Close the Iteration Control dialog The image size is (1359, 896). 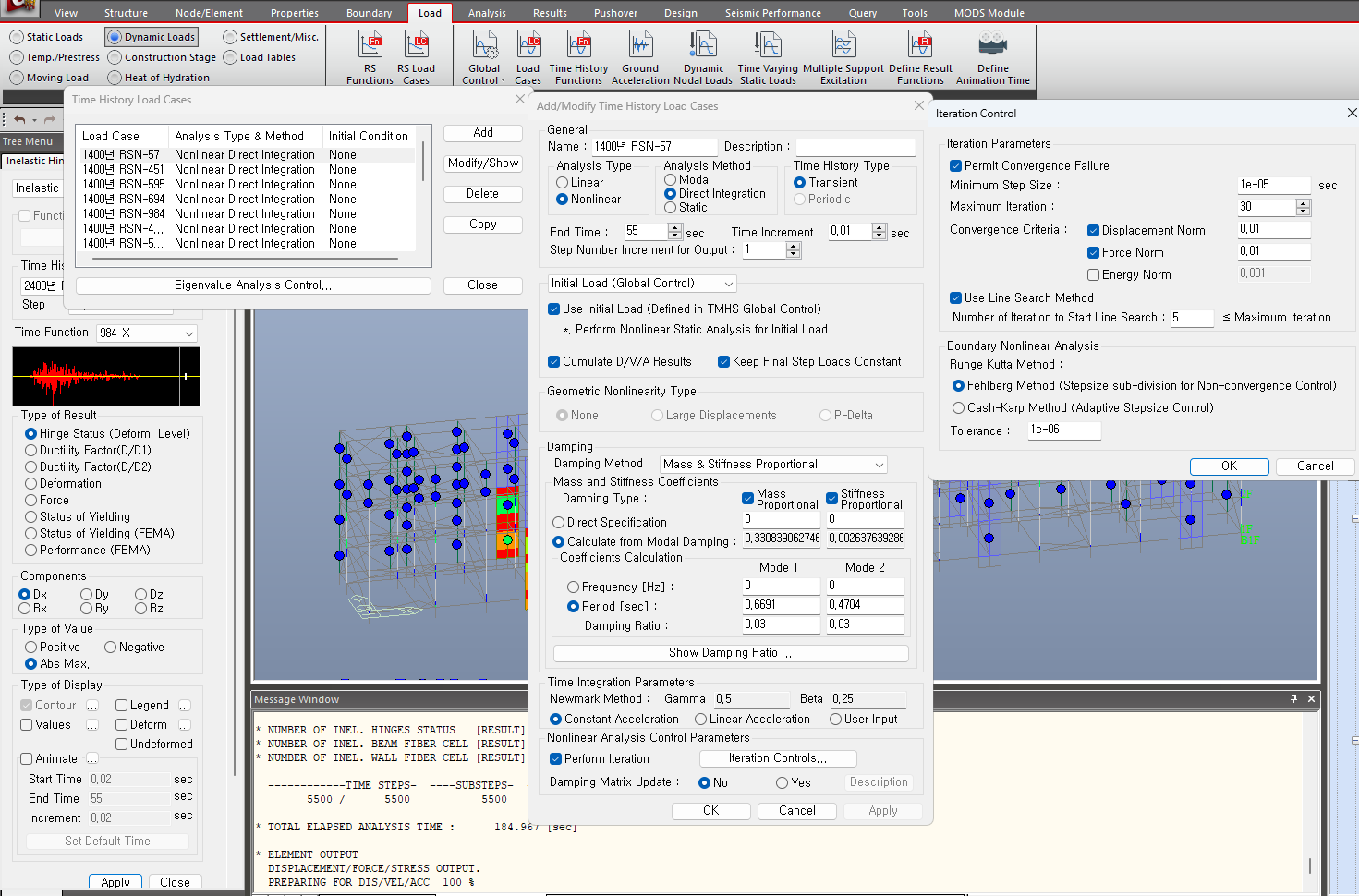coord(1352,113)
